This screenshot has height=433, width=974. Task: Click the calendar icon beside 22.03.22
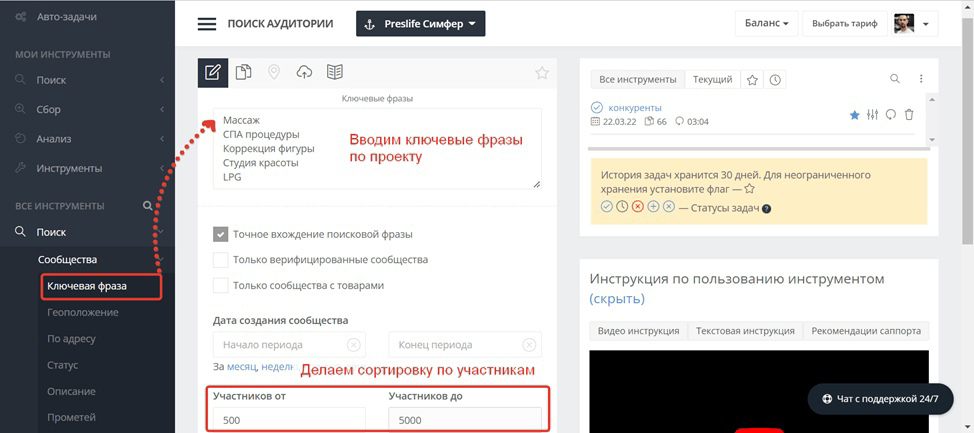[596, 122]
